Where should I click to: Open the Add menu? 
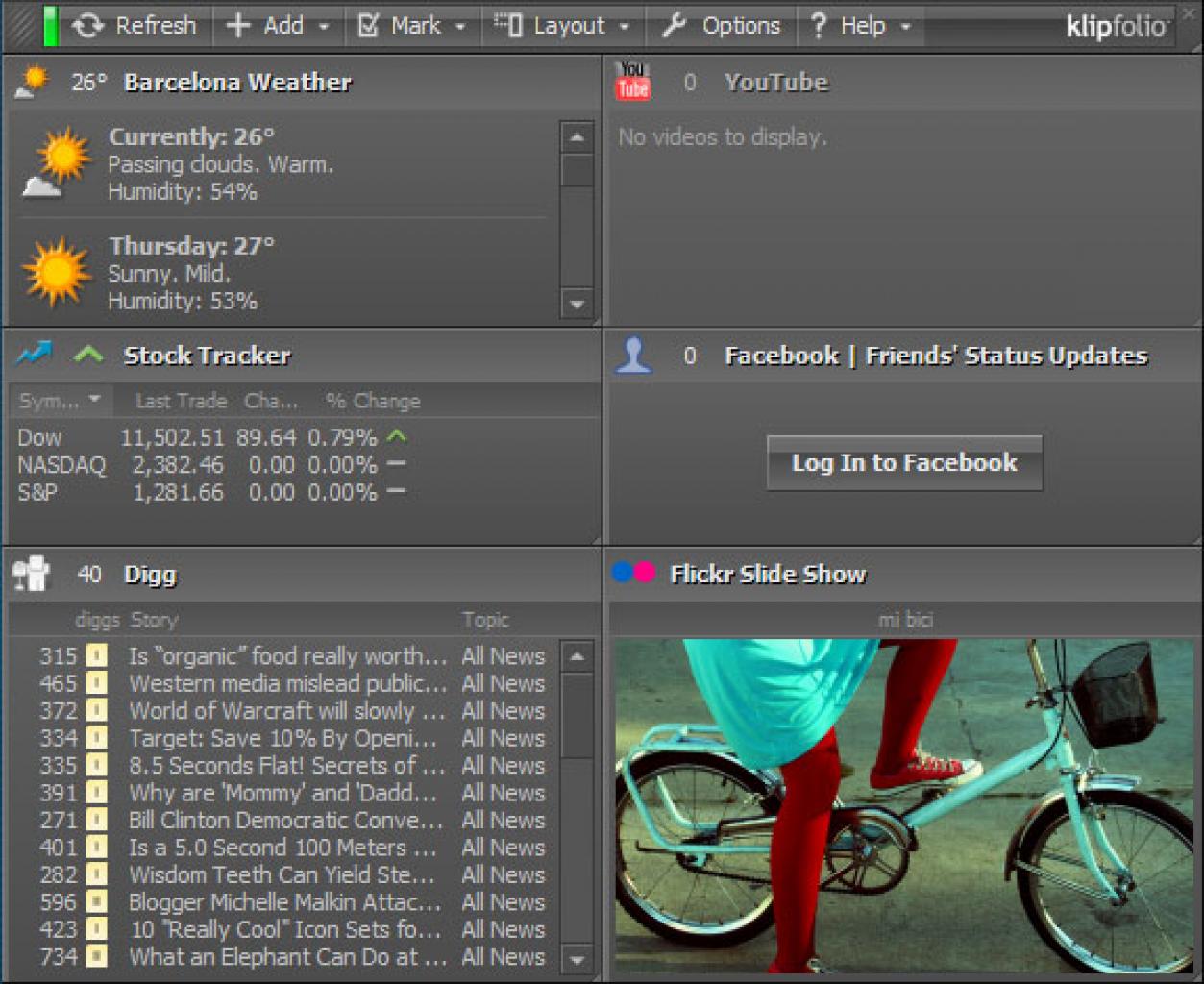(279, 26)
